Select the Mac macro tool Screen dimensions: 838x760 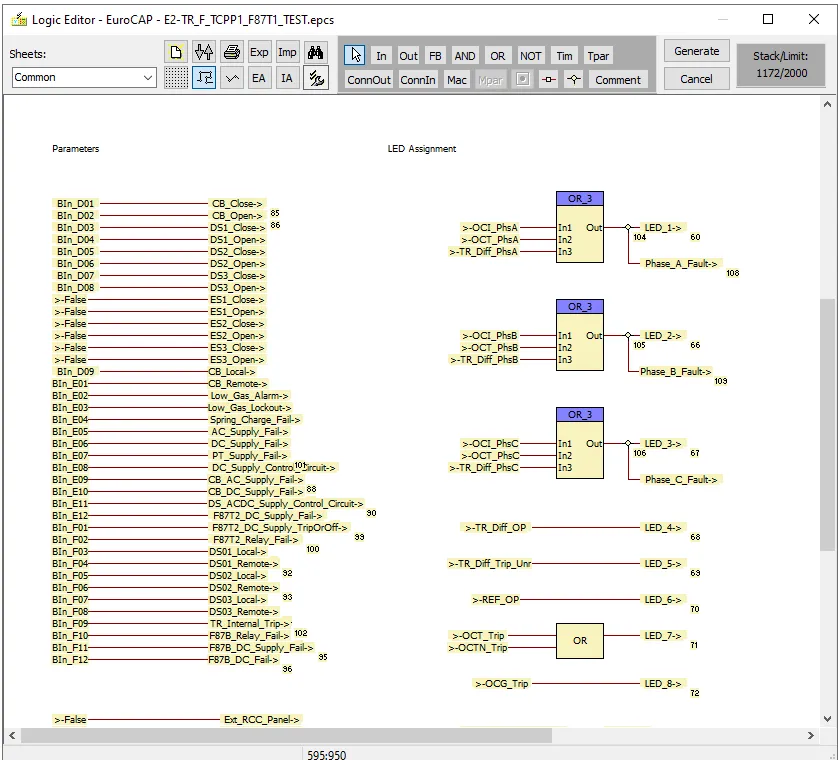456,80
